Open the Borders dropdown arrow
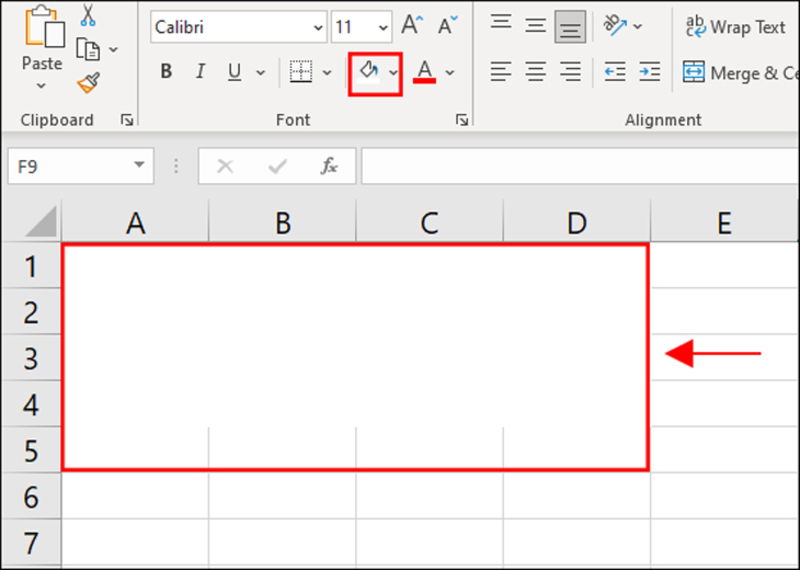Screen dimensions: 800x570 [327, 72]
